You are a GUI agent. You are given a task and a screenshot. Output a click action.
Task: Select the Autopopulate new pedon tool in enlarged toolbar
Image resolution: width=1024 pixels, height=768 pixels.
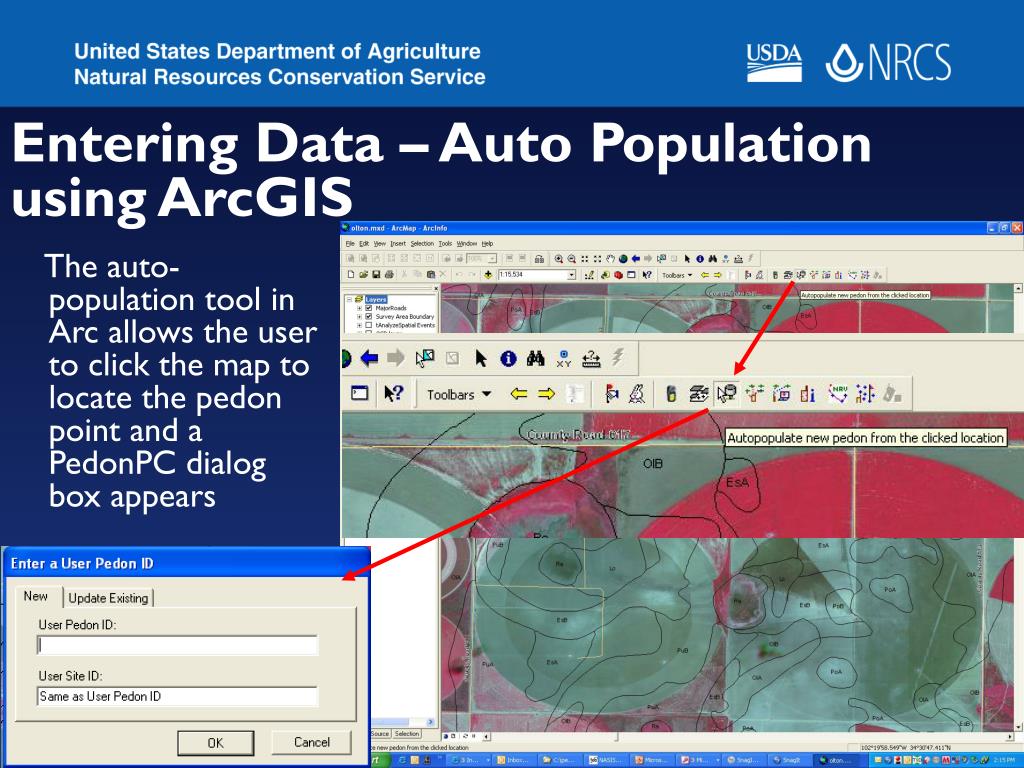[726, 393]
